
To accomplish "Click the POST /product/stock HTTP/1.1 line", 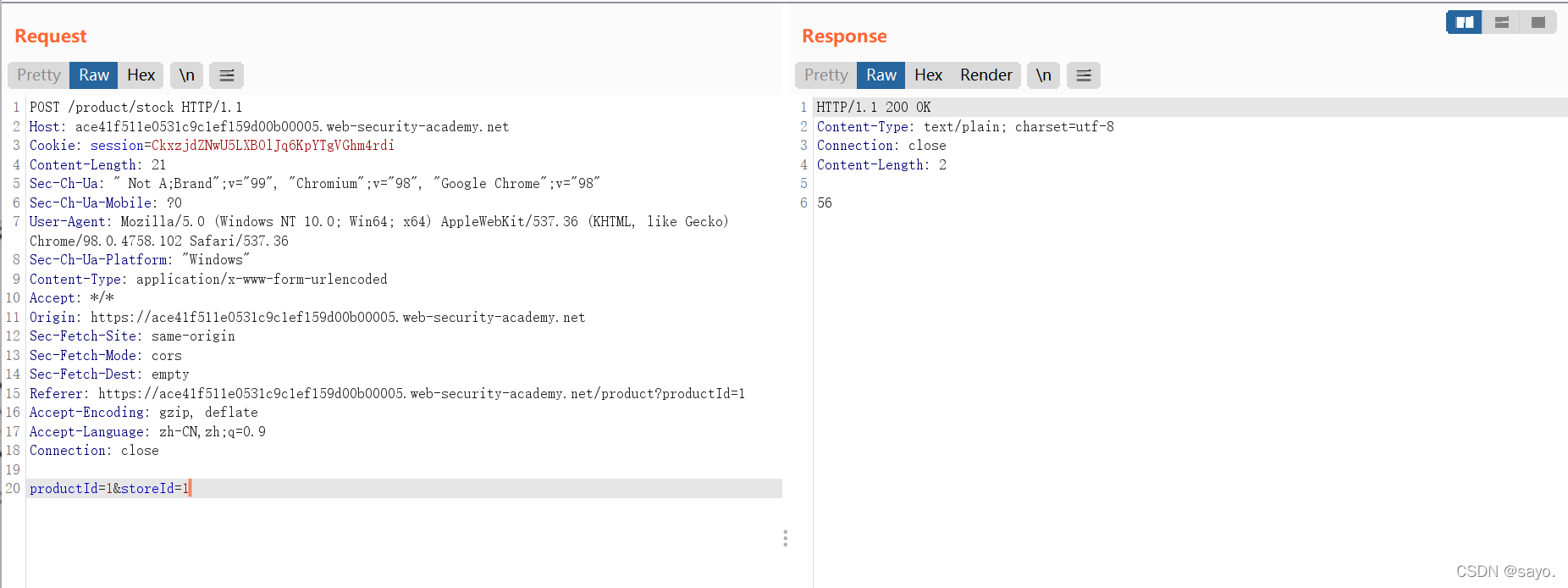I will 135,108.
